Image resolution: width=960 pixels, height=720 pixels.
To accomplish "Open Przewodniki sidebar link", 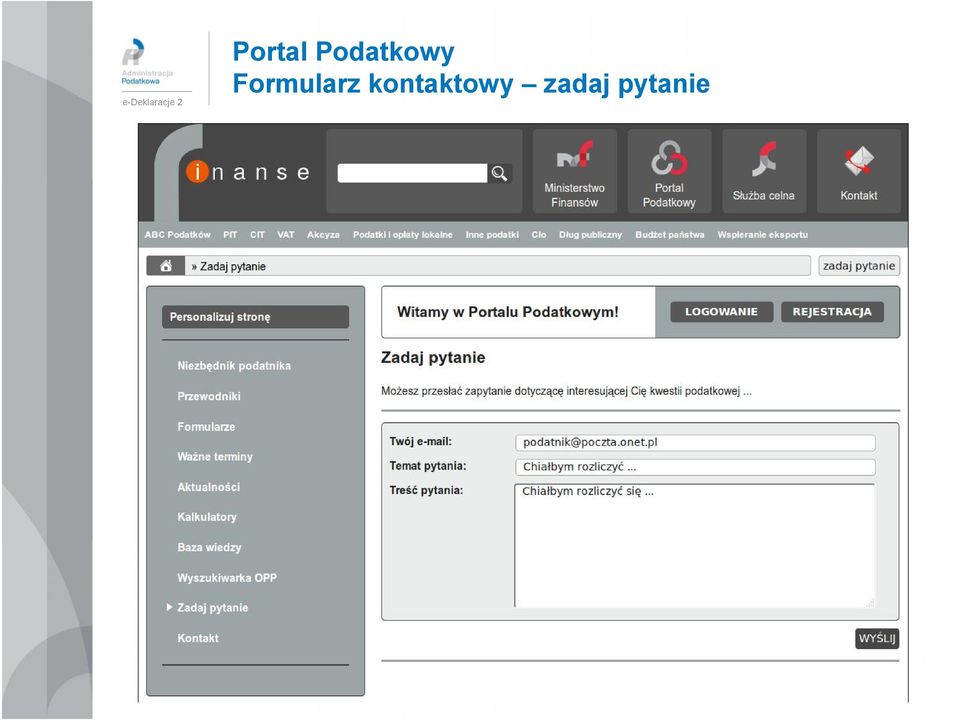I will [x=209, y=397].
